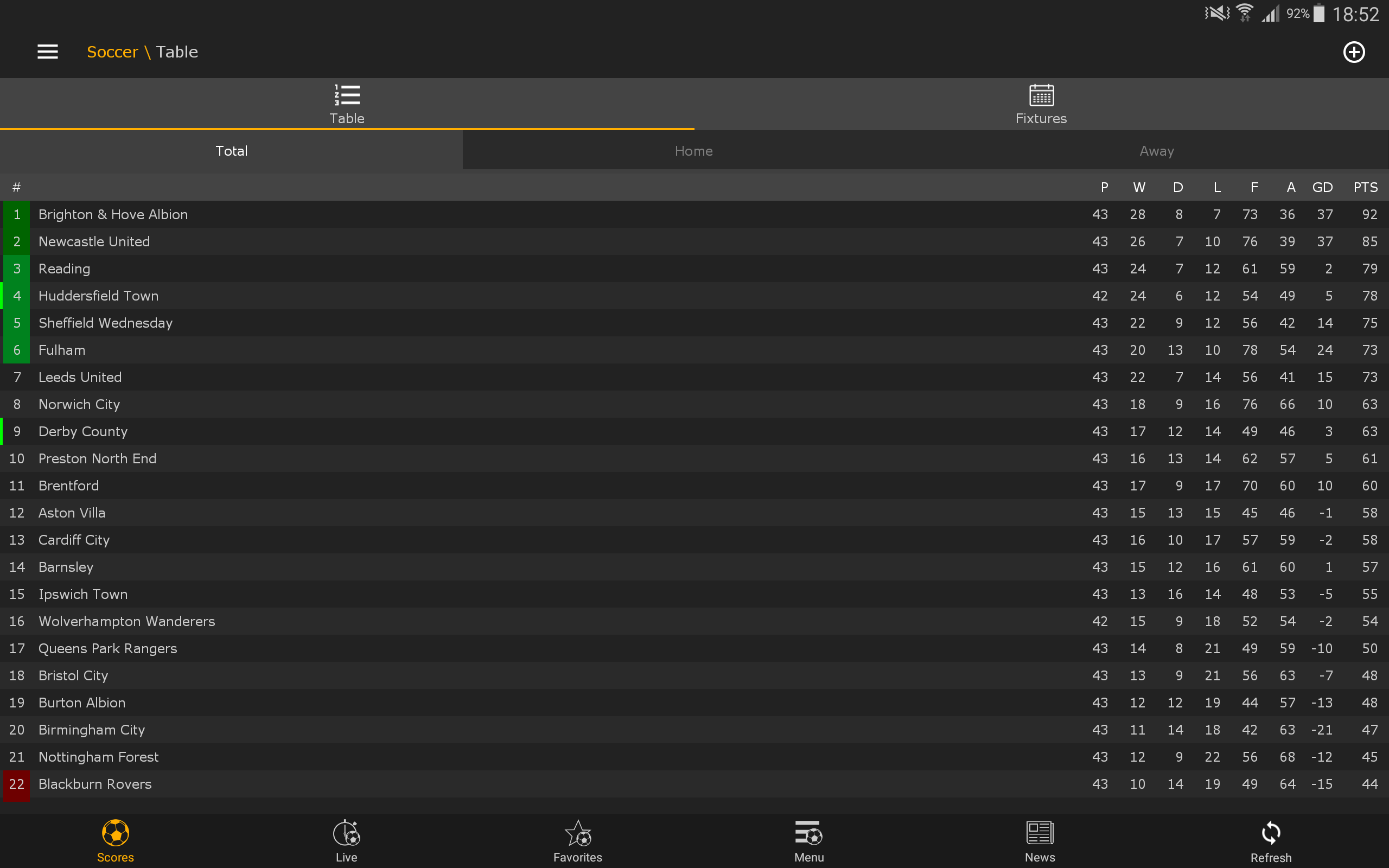The image size is (1389, 868).
Task: Open Huddersfield Town team row
Action: 694,296
